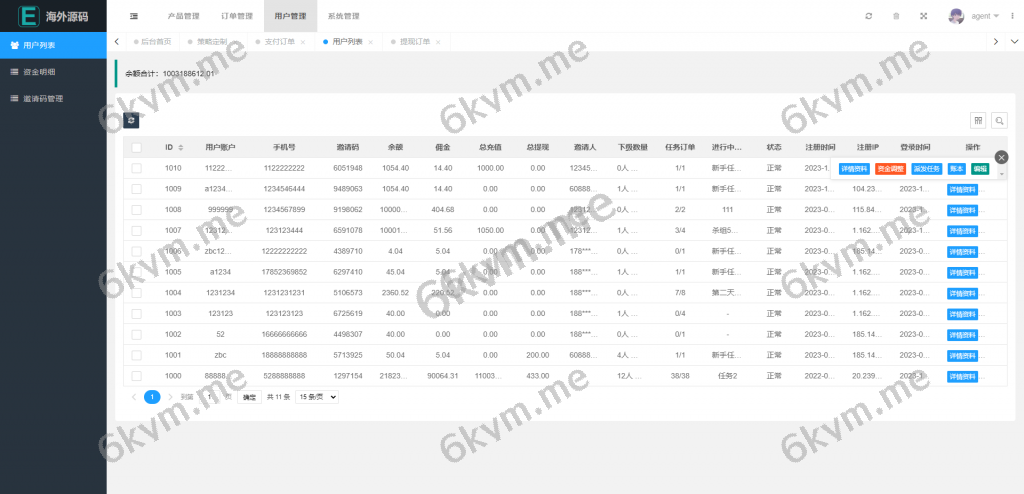Click the refresh icon in top bar

869,16
